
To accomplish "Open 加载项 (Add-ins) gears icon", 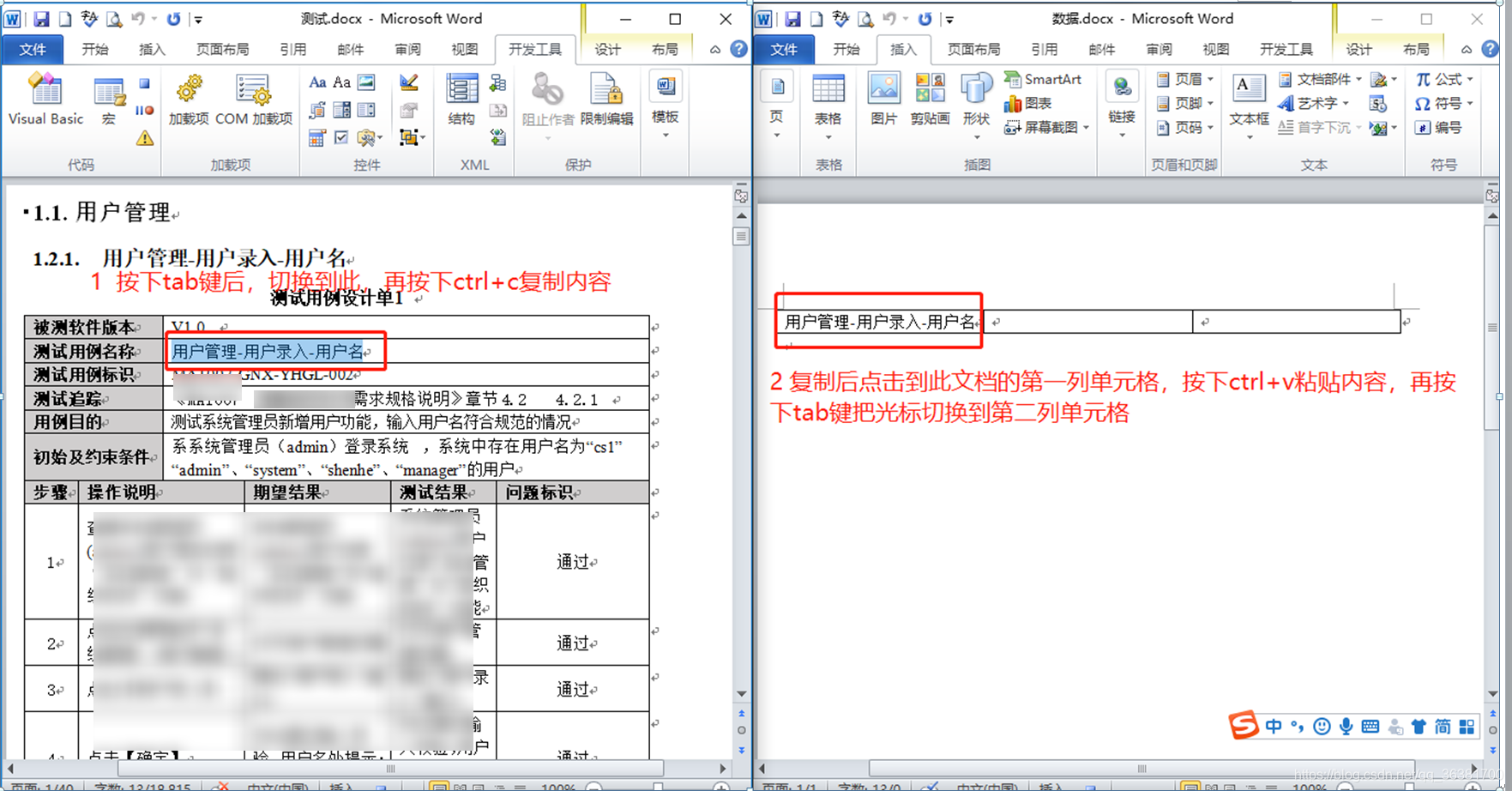I will (189, 100).
